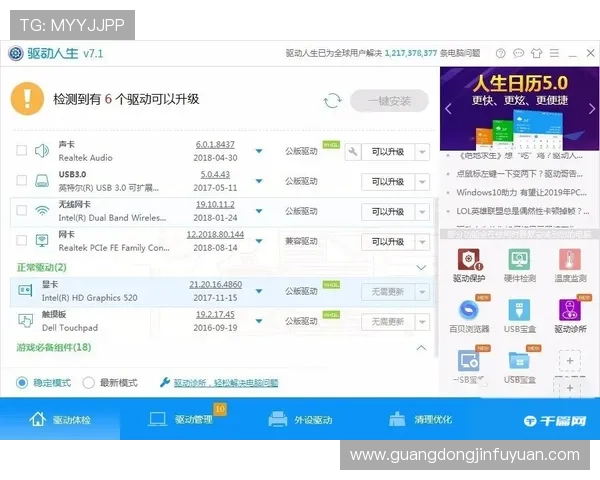Open version dropdown for 21.20.16.4860
This screenshot has height=480, width=600.
point(259,291)
